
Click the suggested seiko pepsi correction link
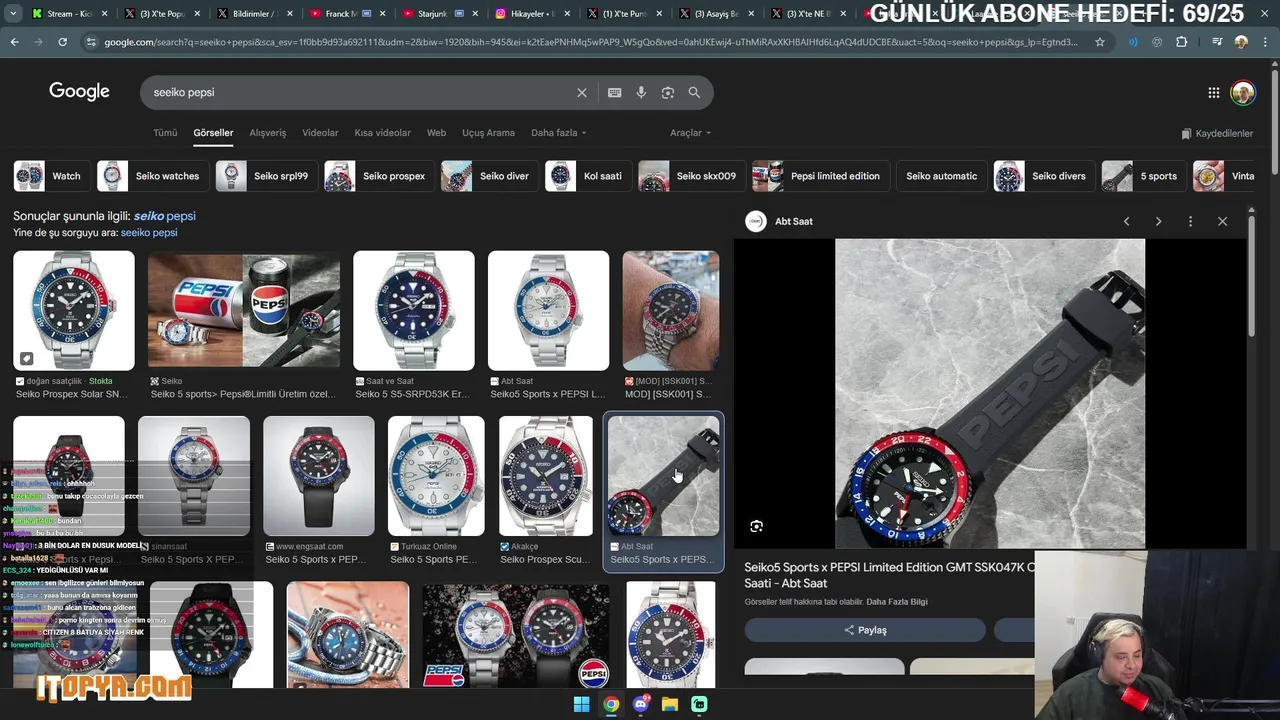click(x=165, y=216)
